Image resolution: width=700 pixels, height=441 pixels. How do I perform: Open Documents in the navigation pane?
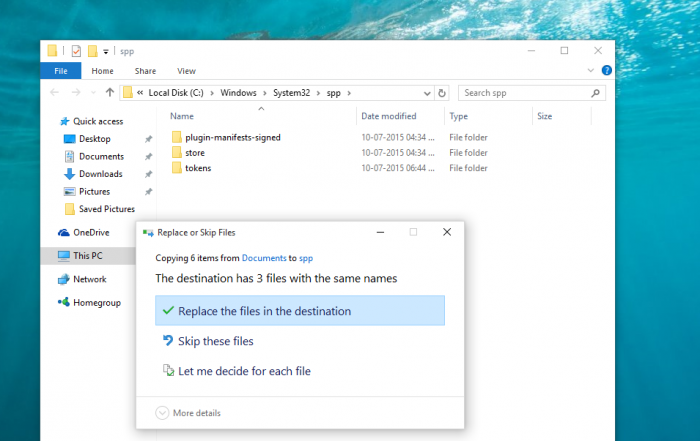click(x=94, y=156)
